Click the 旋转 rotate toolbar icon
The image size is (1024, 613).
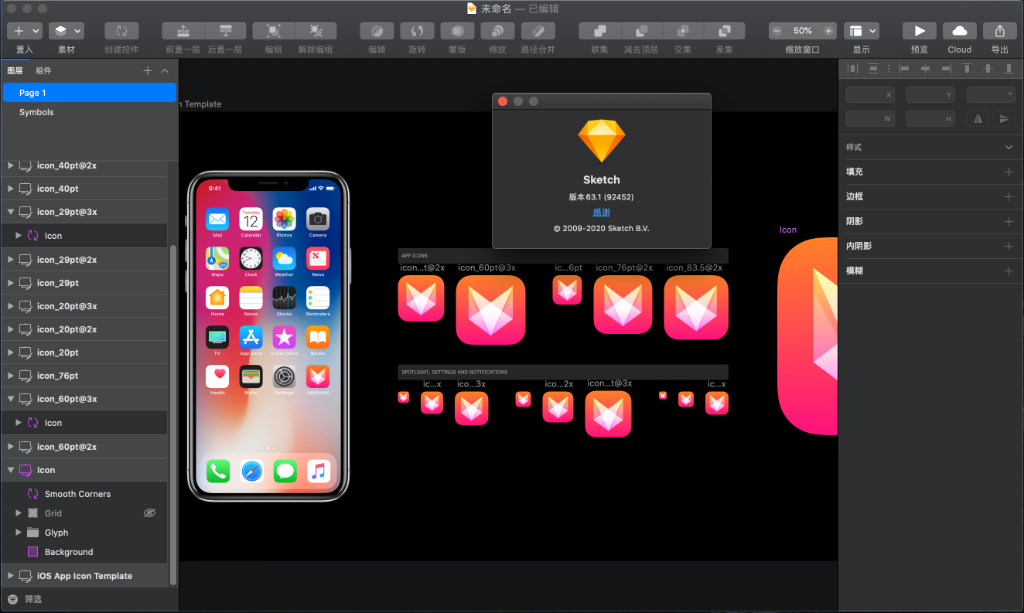(x=417, y=31)
